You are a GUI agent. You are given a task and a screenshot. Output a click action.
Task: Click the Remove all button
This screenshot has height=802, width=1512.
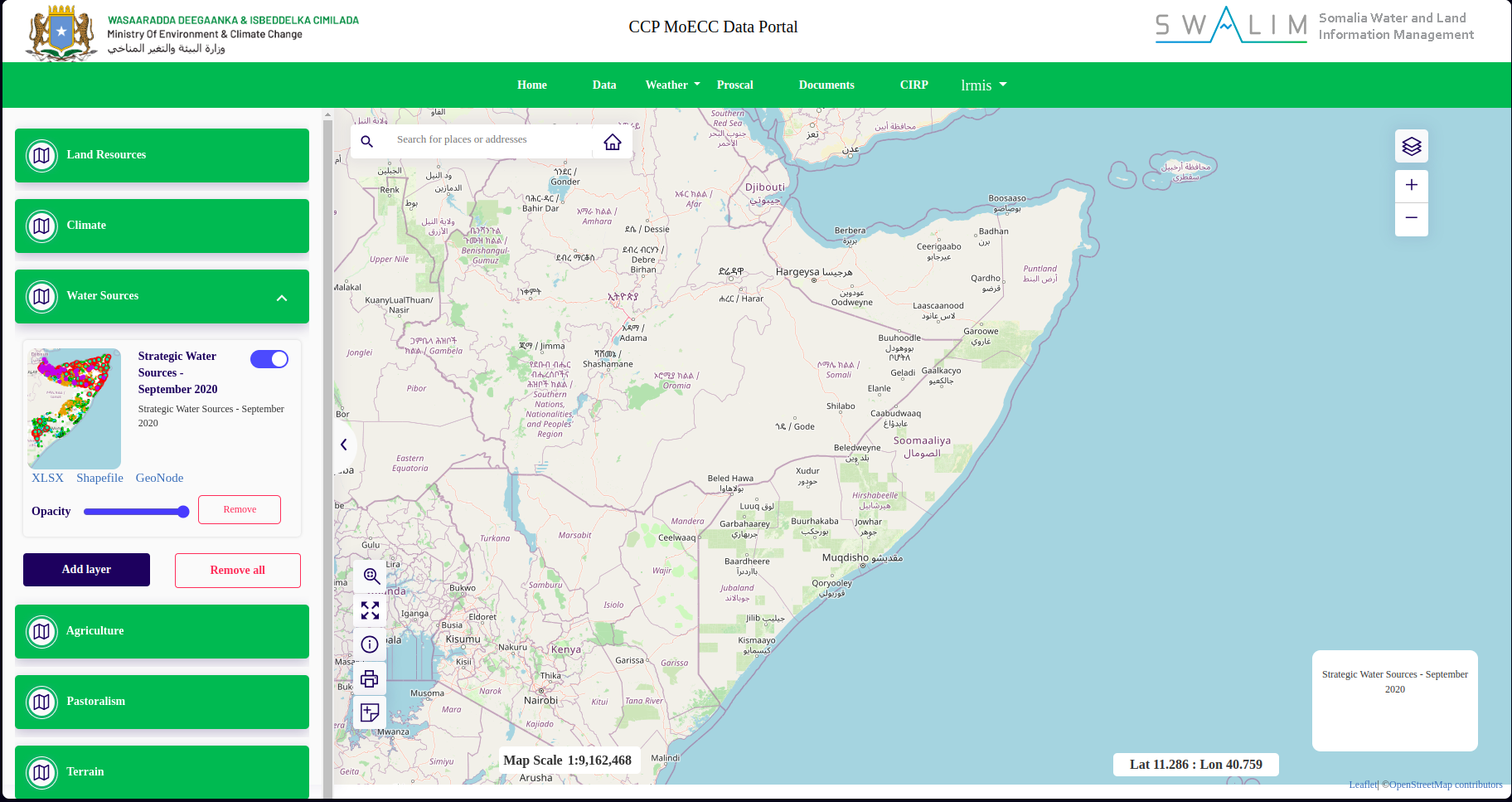[x=237, y=570]
